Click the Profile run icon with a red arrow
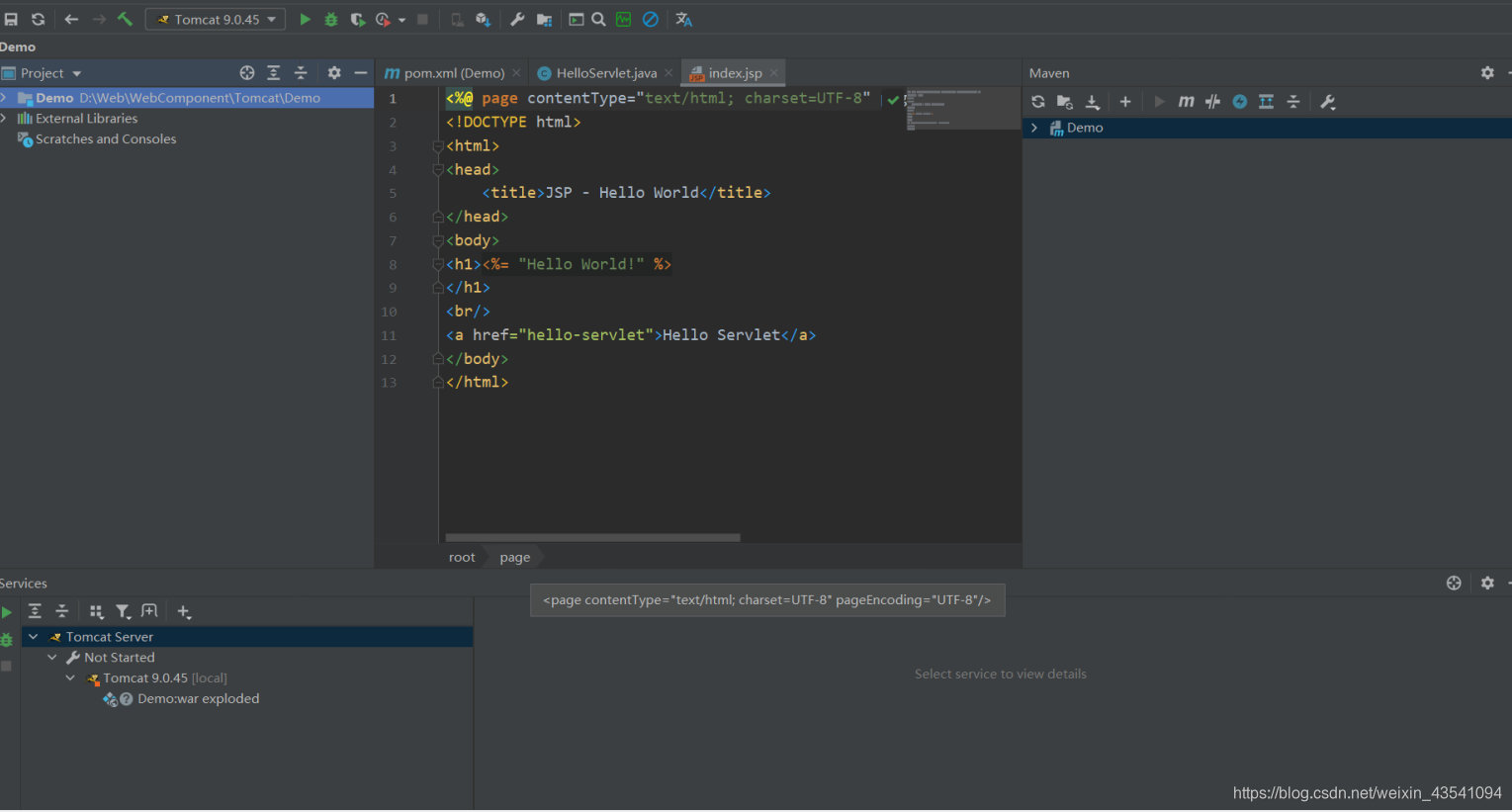 [x=384, y=19]
